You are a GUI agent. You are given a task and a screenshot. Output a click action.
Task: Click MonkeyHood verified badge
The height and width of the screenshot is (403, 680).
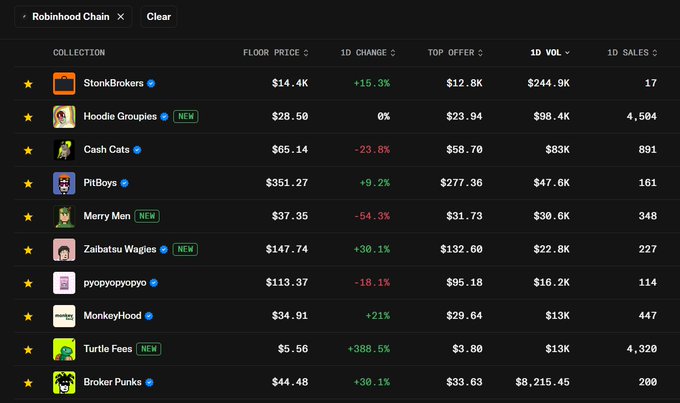pos(149,316)
